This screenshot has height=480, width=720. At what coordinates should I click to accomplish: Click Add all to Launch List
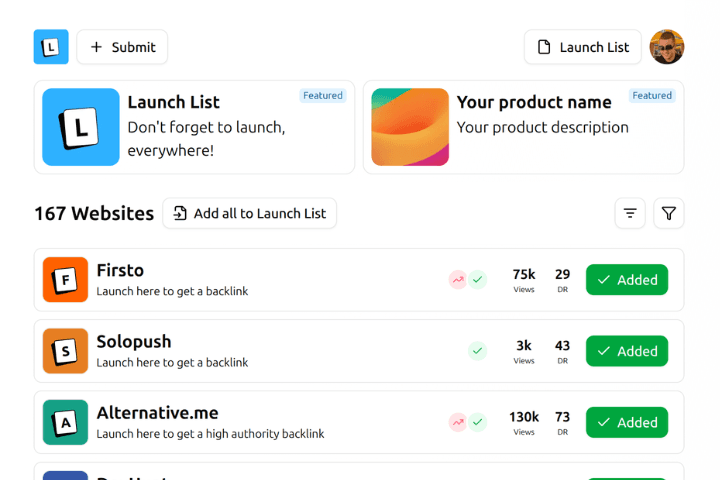250,213
